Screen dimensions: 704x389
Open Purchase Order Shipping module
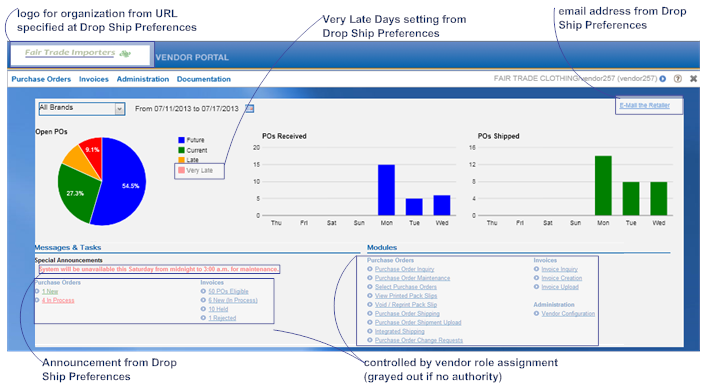[x=407, y=314]
